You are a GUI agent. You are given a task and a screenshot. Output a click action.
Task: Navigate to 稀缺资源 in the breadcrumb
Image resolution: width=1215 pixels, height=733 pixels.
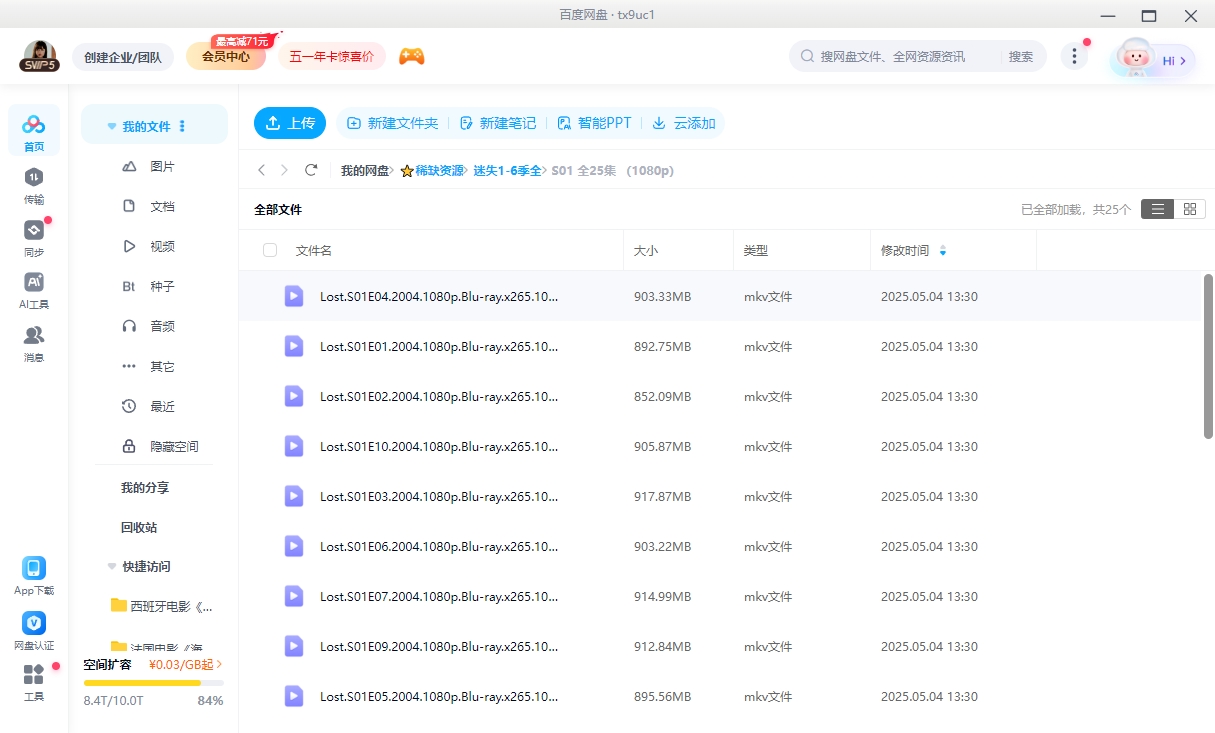click(439, 171)
